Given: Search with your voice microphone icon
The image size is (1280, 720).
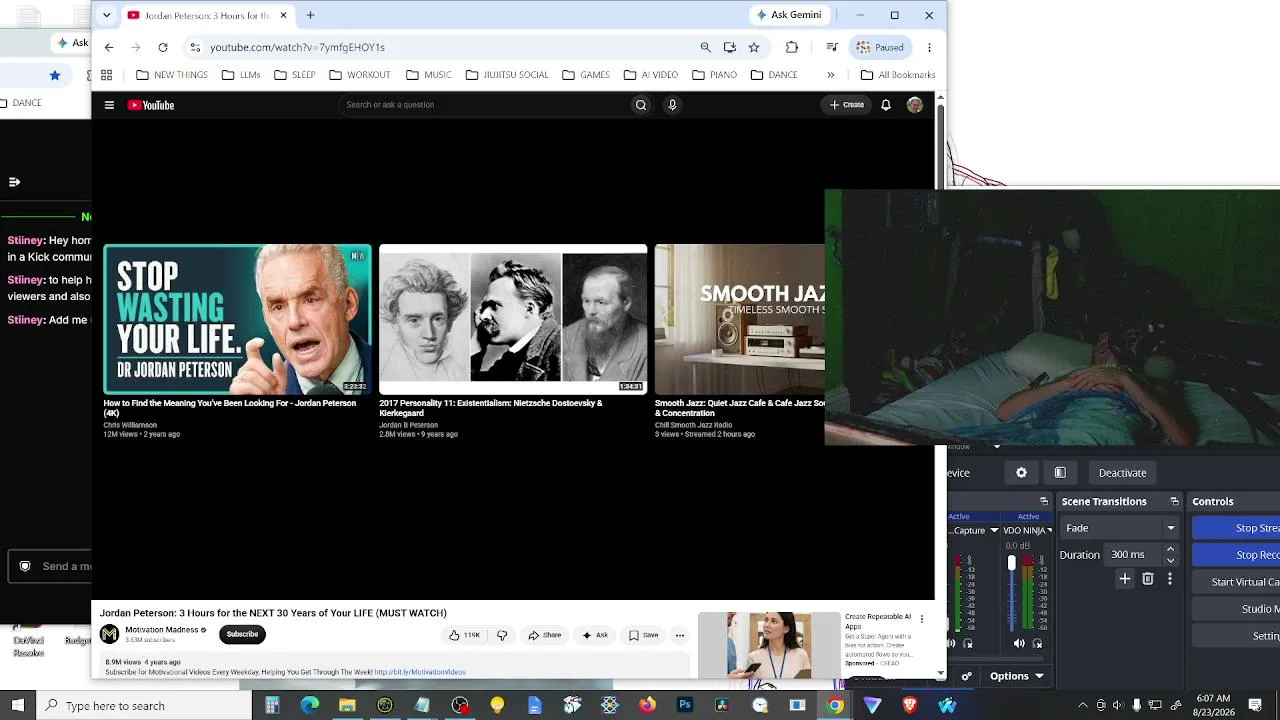Looking at the screenshot, I should tap(672, 105).
